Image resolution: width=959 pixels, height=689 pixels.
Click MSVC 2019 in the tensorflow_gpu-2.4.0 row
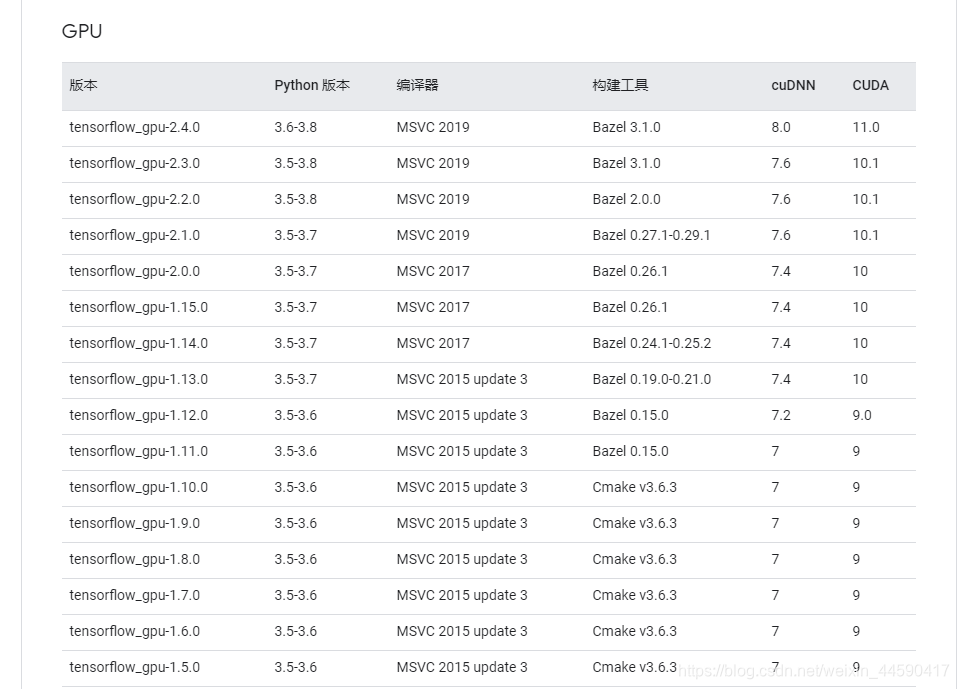pyautogui.click(x=433, y=128)
